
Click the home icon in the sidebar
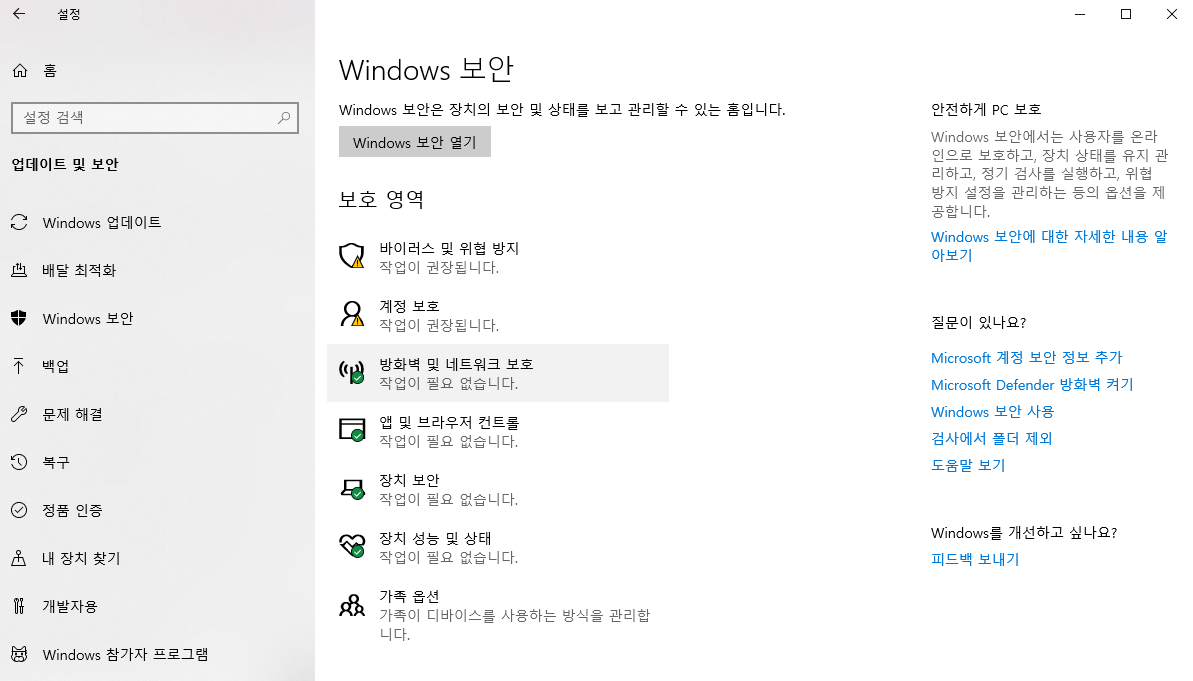tap(20, 71)
